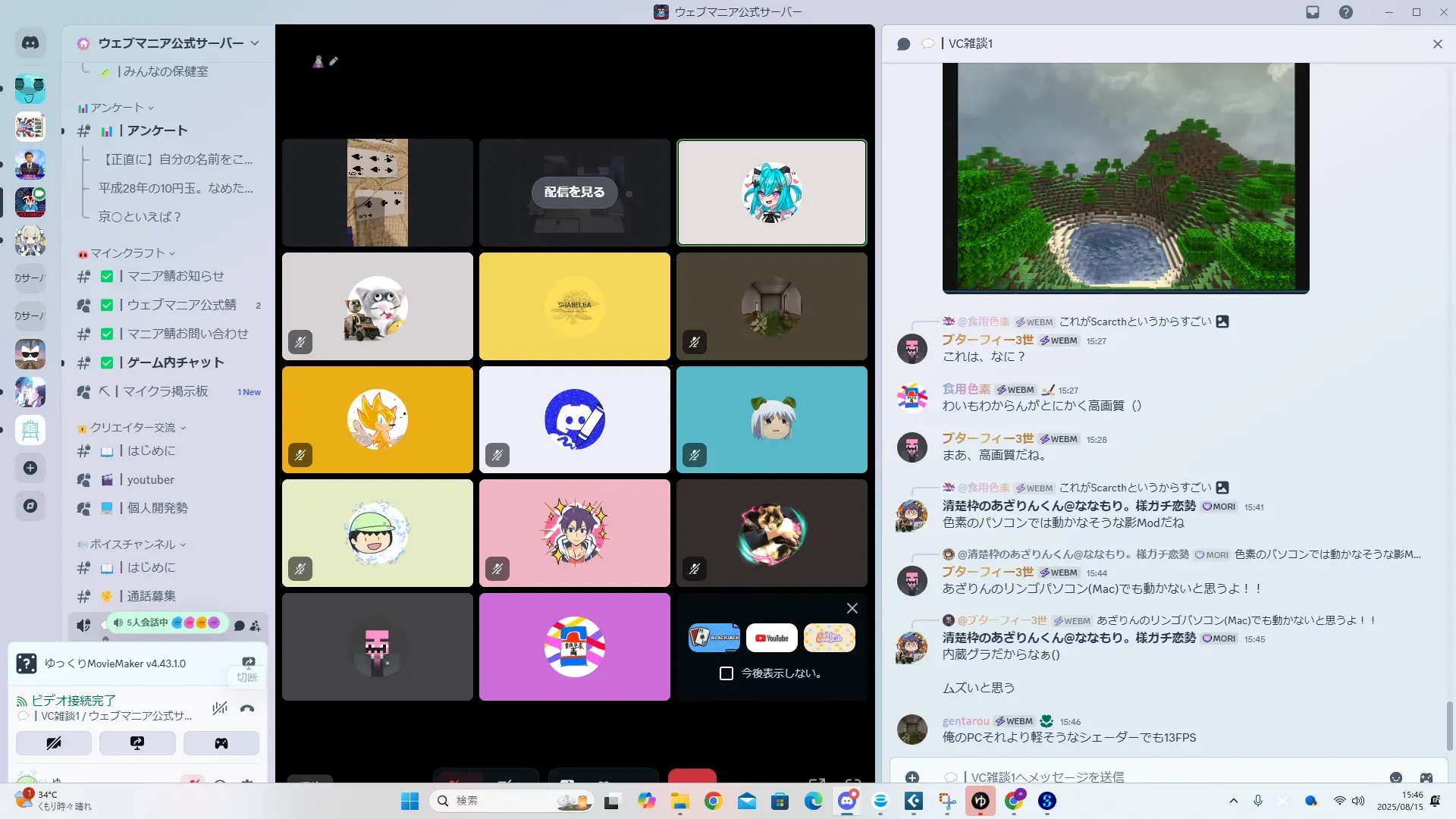Screen dimensions: 1456x819
Task: Launch the YouTube activity button
Action: pyautogui.click(x=771, y=638)
